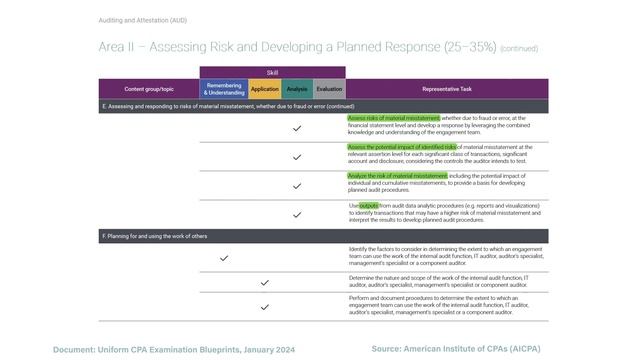Select the purple 'Skill' header cell
The height and width of the screenshot is (360, 640).
[272, 73]
